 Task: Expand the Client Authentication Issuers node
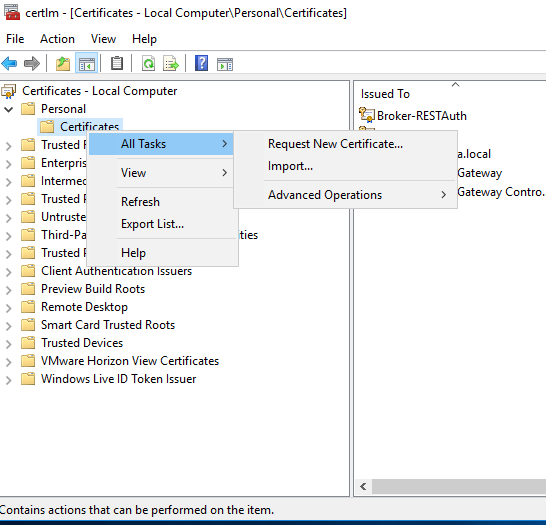pyautogui.click(x=9, y=272)
